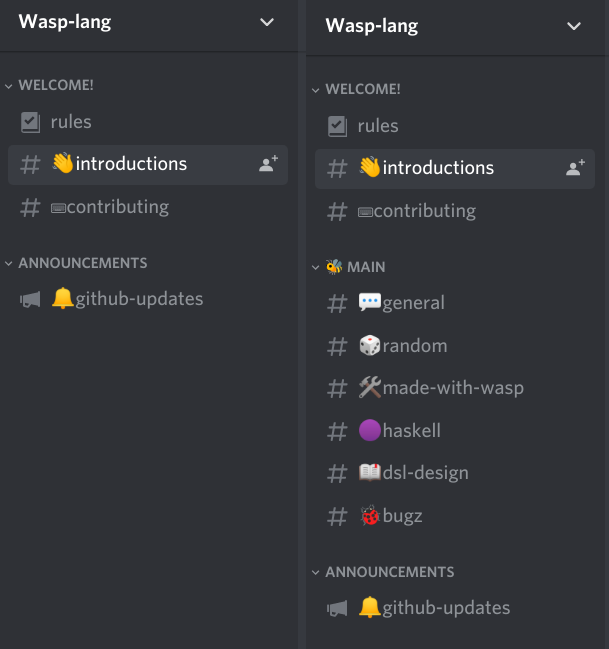This screenshot has width=609, height=649.
Task: Click megaphone icon beside left panel's github-updates
Action: coord(30,299)
